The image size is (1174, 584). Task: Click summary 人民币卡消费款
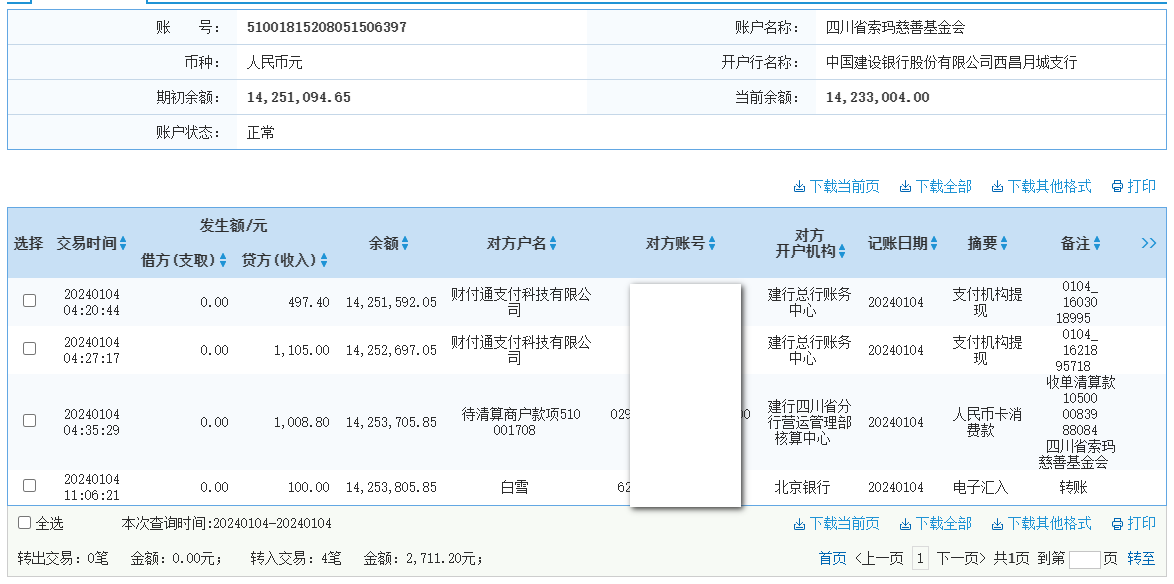987,422
